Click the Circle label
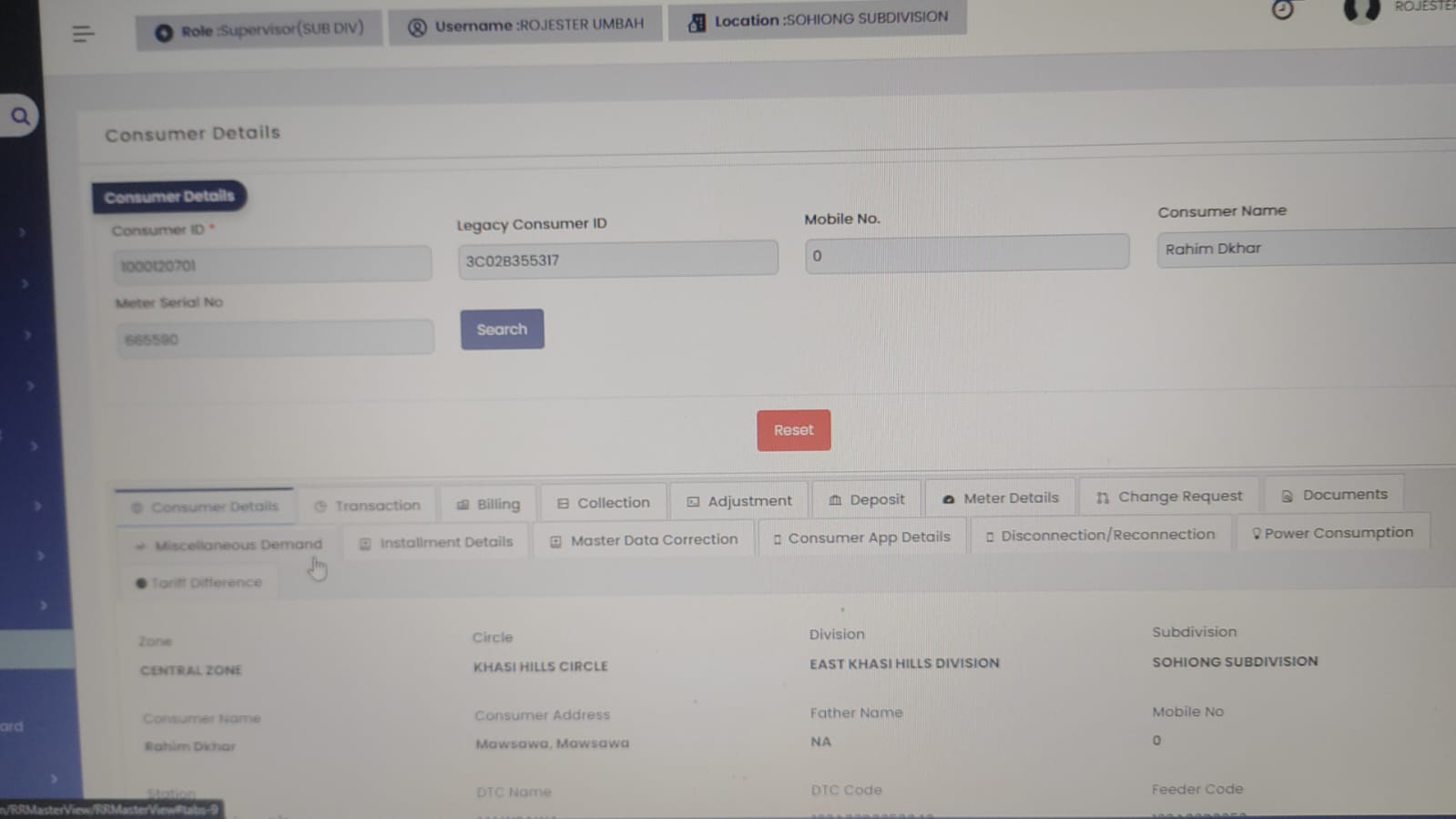The height and width of the screenshot is (819, 1456). (493, 638)
